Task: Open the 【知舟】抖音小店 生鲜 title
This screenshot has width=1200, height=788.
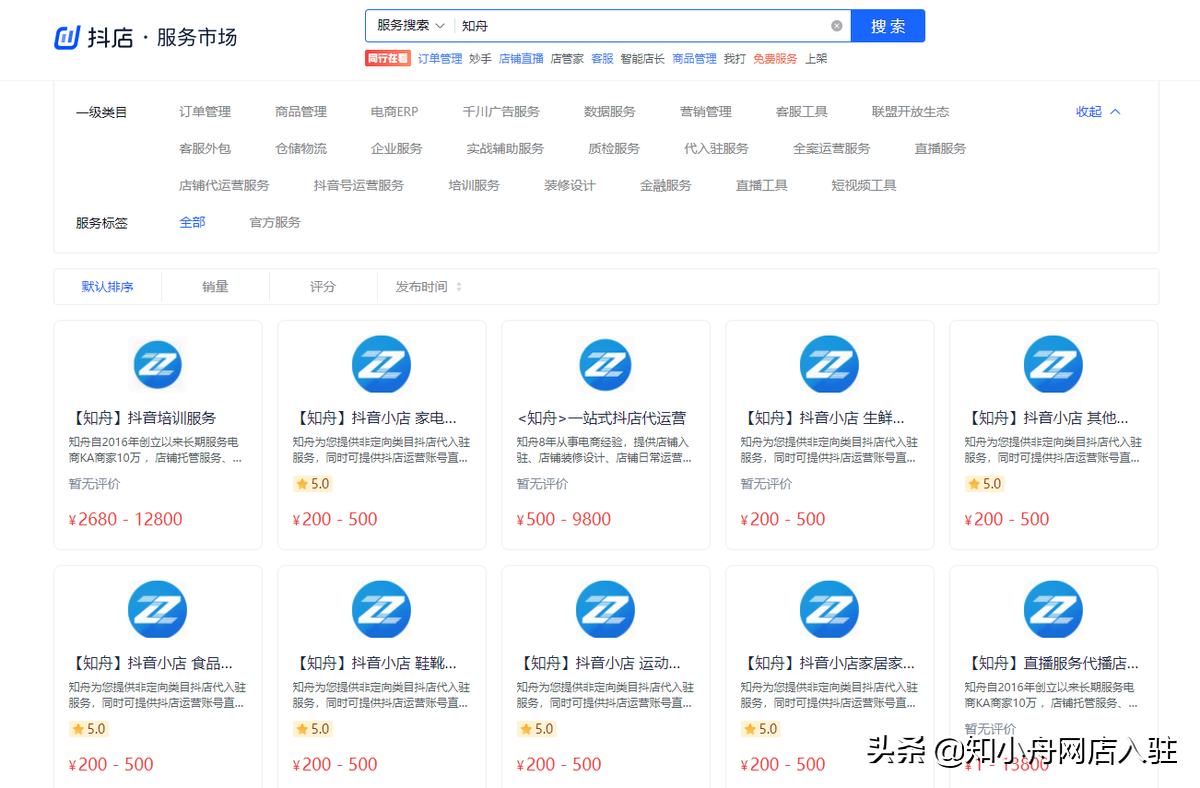Action: point(822,418)
